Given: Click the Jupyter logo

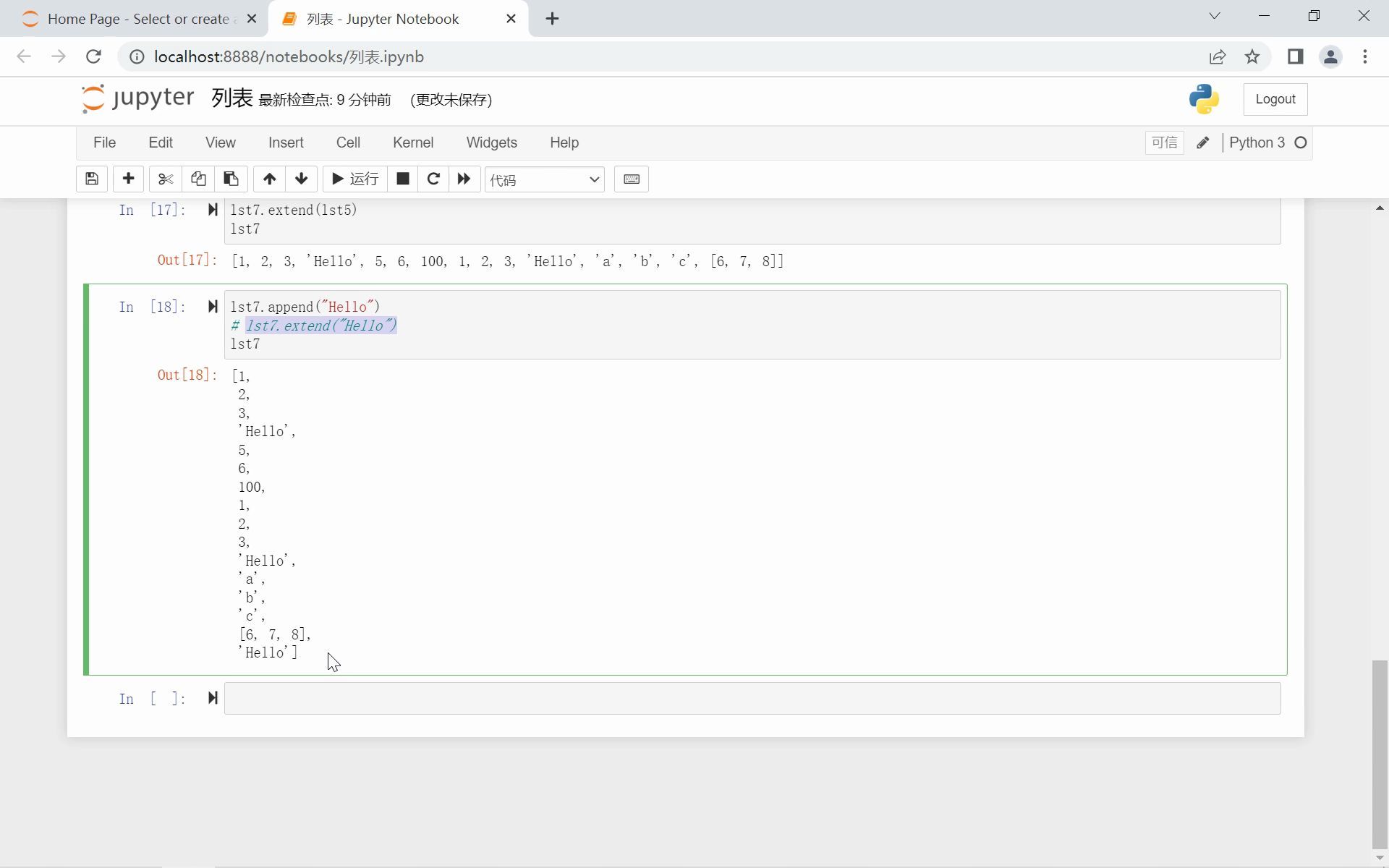Looking at the screenshot, I should point(137,98).
